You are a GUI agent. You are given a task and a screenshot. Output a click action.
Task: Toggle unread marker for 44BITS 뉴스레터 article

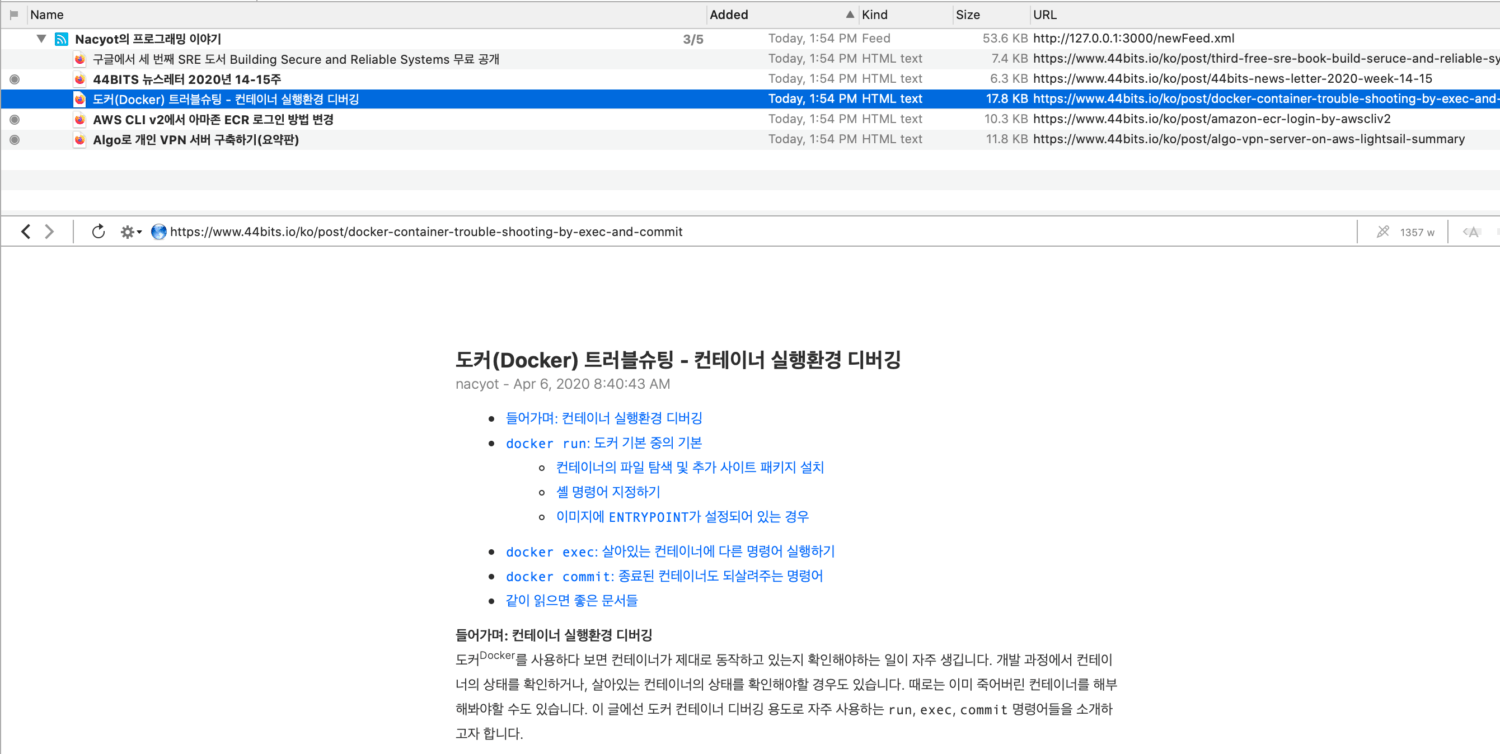14,79
